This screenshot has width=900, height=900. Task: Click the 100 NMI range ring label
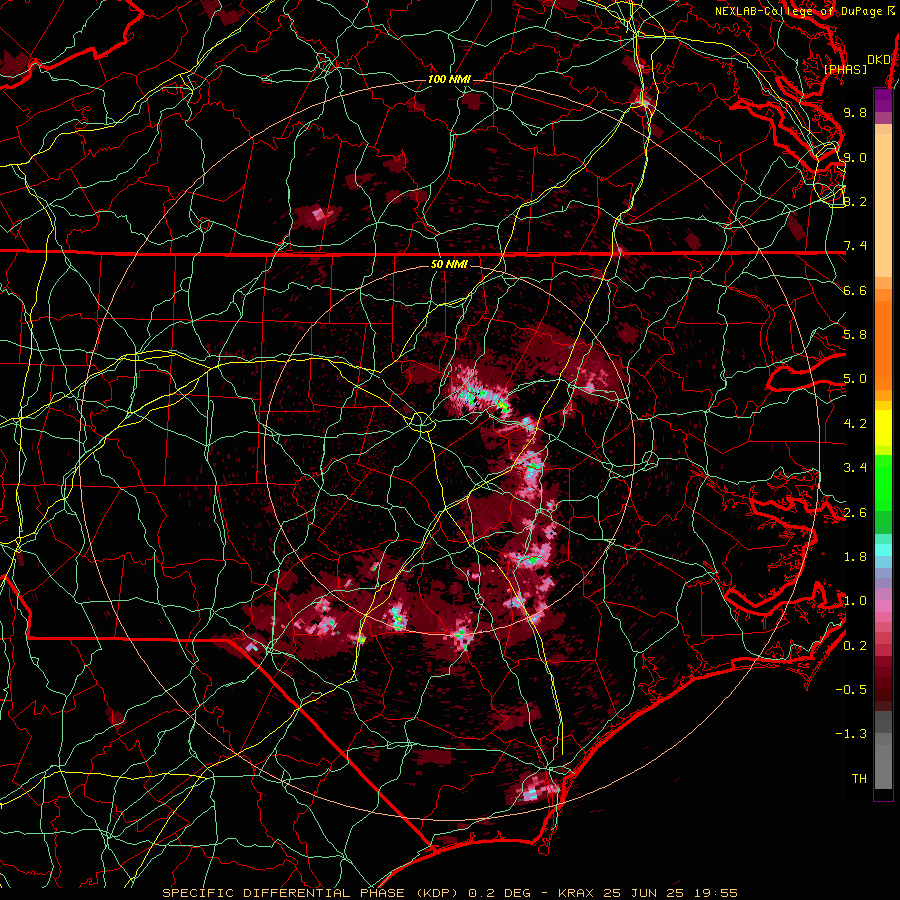click(x=449, y=79)
